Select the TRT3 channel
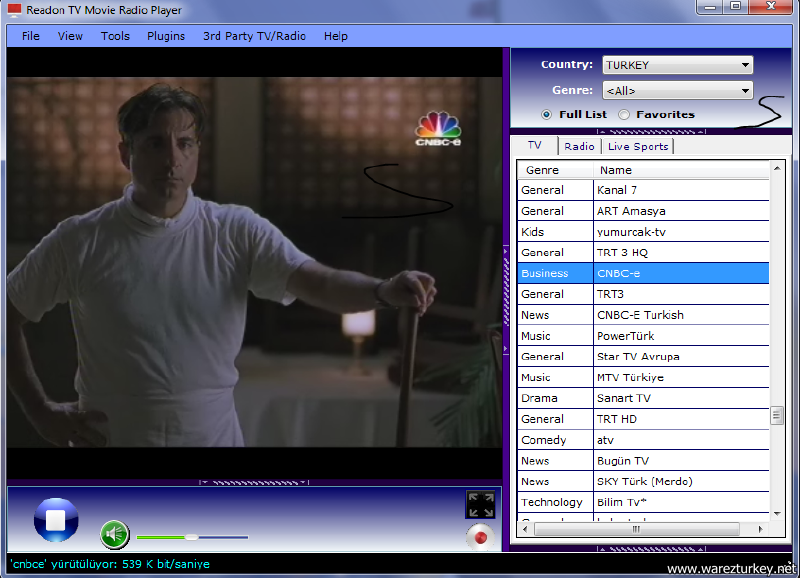The width and height of the screenshot is (800, 578). [x=643, y=294]
